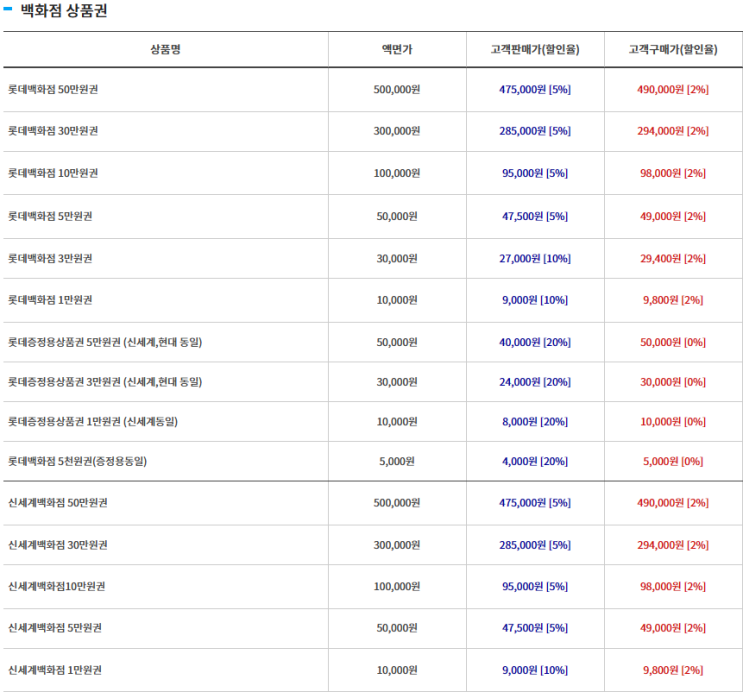743x692 pixels.
Task: Click the 롯데백화점 10만원권 product name
Action: point(59,173)
